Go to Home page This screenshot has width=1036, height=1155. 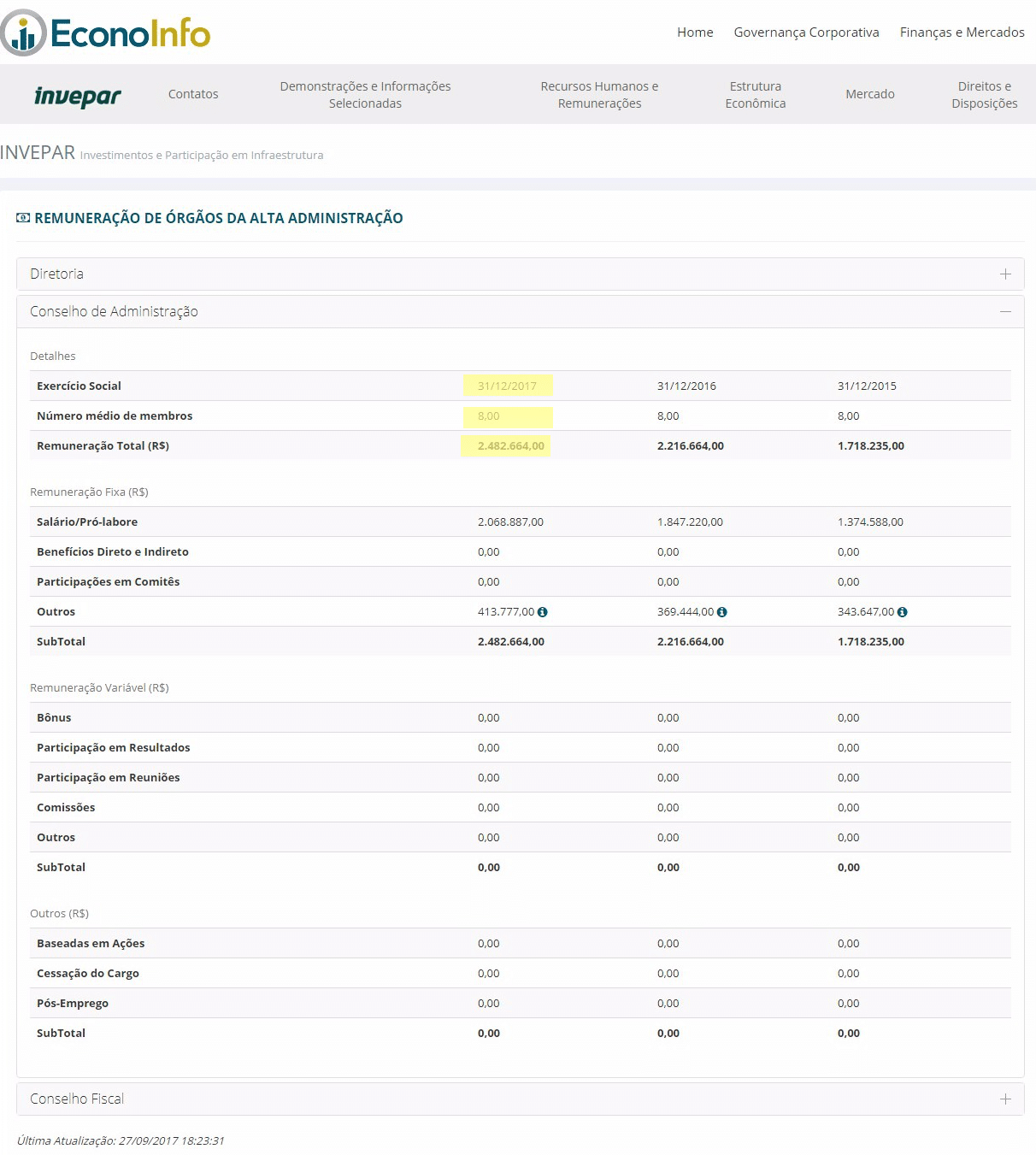[x=695, y=32]
